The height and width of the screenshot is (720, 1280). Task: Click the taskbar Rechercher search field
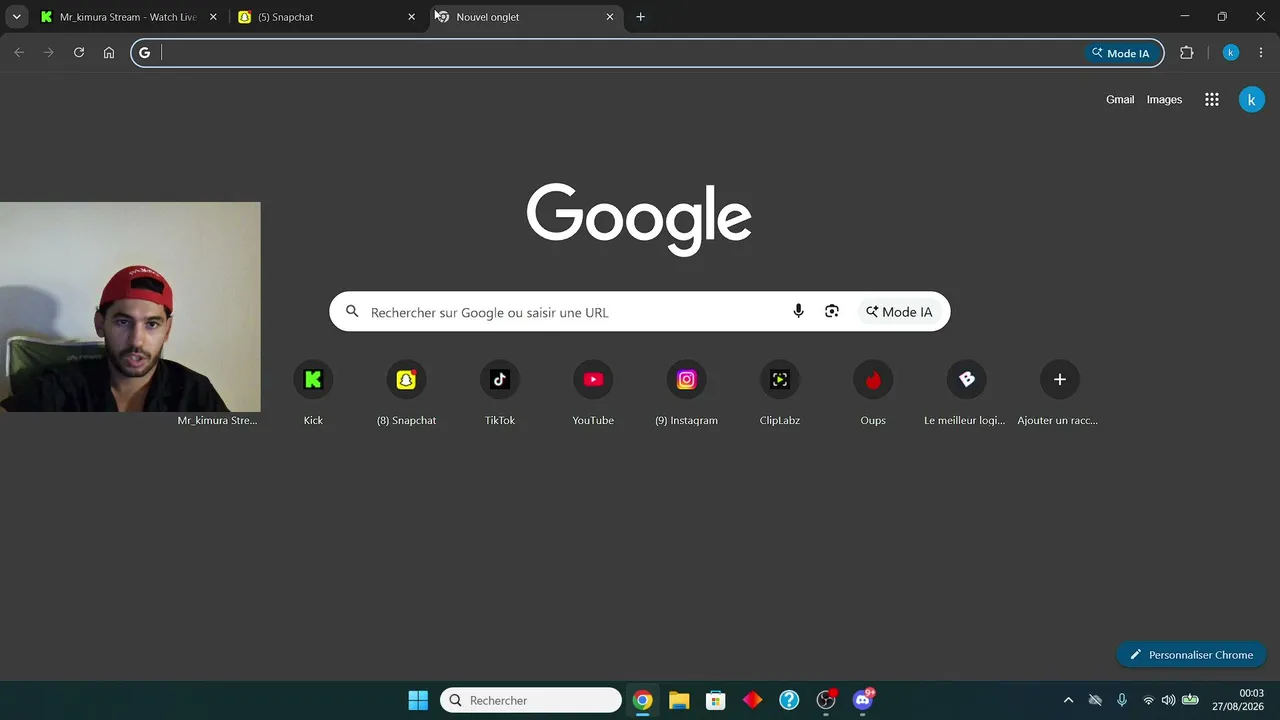[531, 700]
